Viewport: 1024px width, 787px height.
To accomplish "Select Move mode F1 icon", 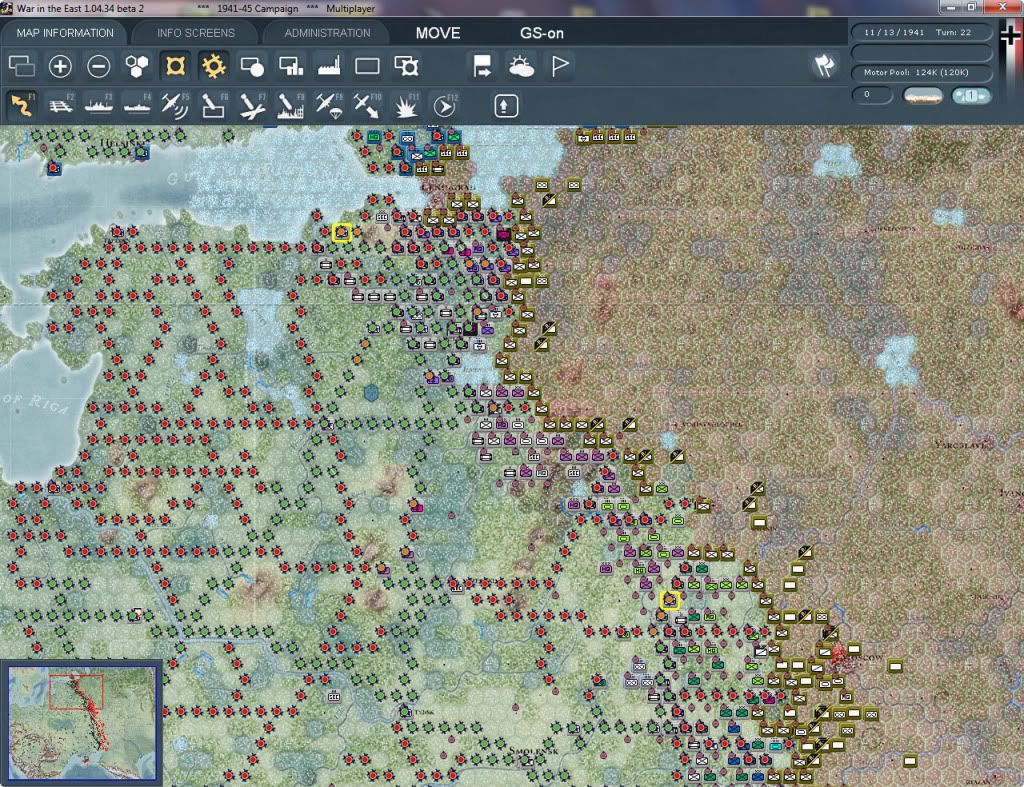I will click(x=22, y=106).
